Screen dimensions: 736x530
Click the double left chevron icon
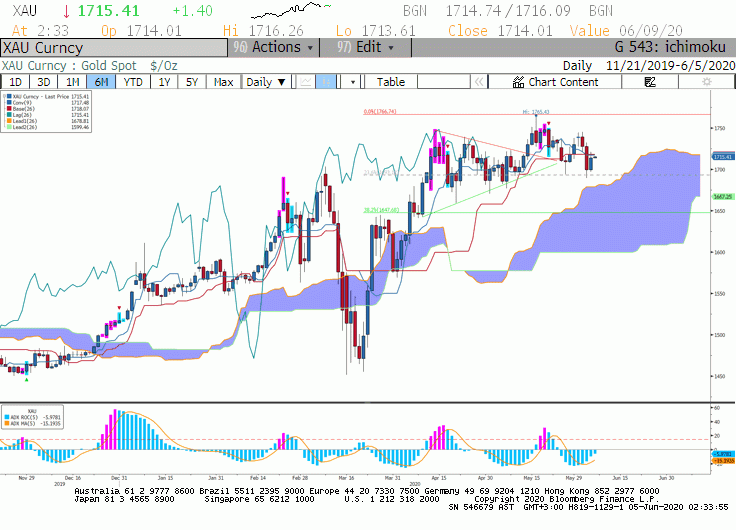(x=479, y=82)
